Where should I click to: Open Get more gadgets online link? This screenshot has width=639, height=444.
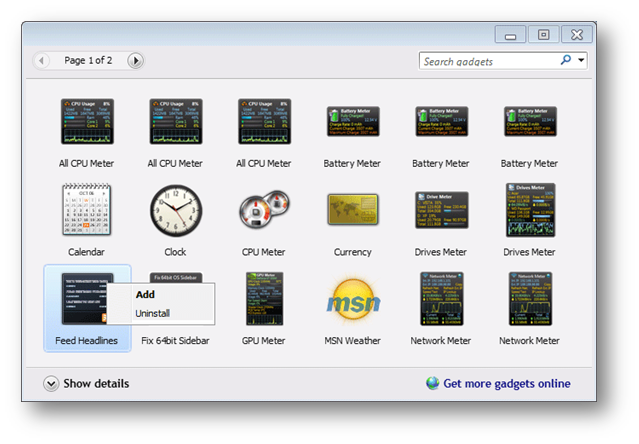click(x=498, y=383)
